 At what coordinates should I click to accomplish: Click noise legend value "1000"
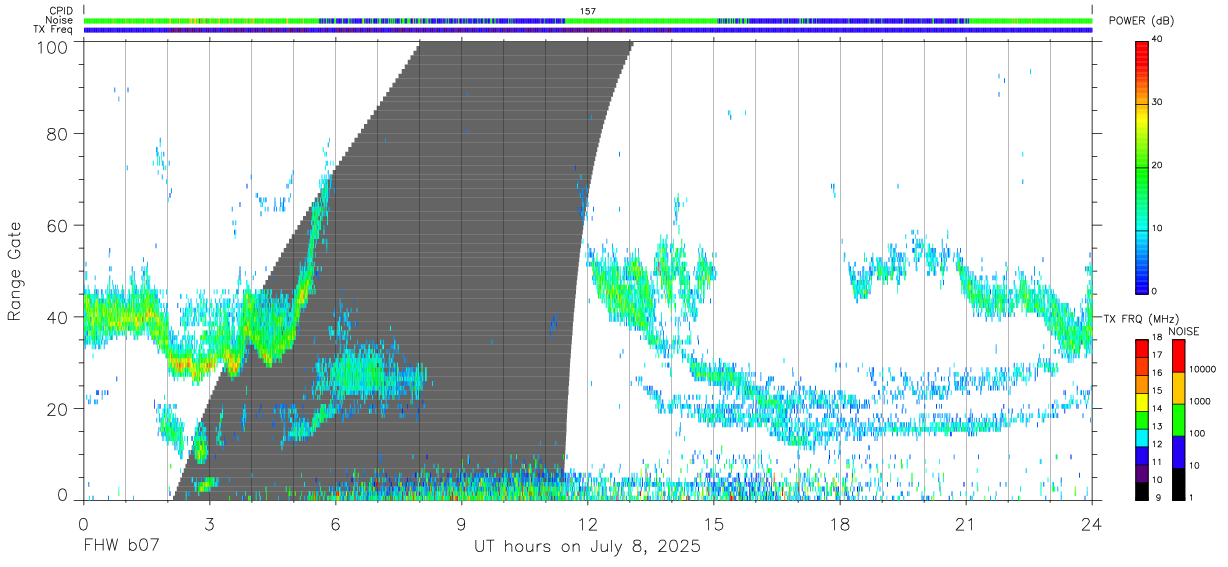1199,401
